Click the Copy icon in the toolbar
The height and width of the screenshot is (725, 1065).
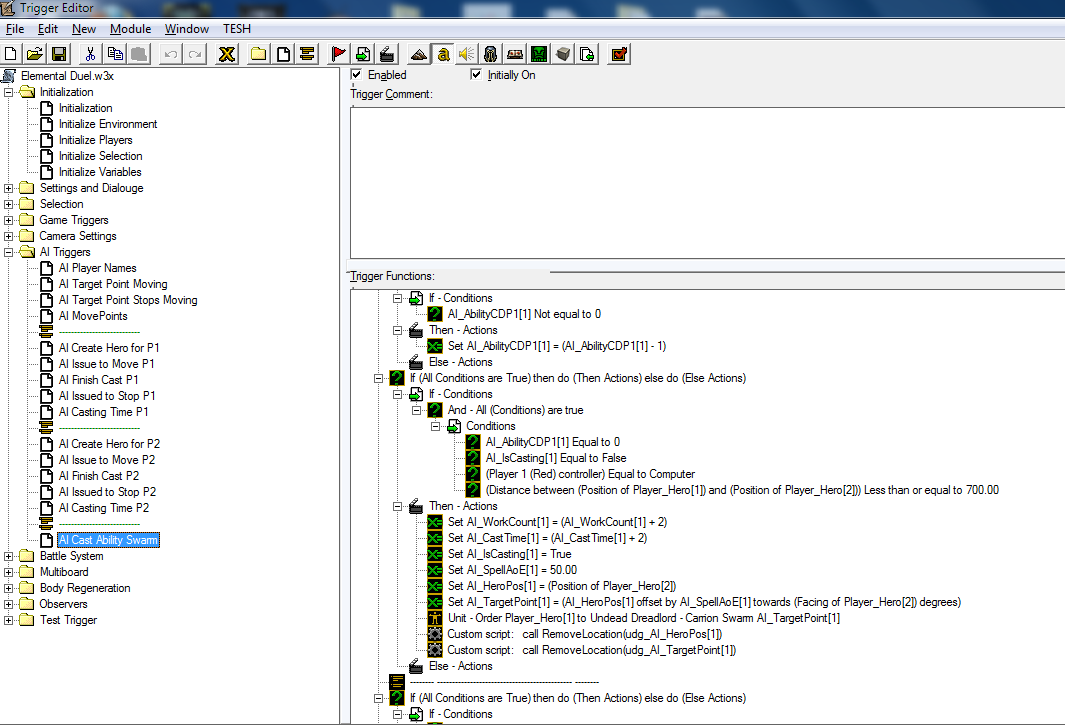(x=115, y=54)
